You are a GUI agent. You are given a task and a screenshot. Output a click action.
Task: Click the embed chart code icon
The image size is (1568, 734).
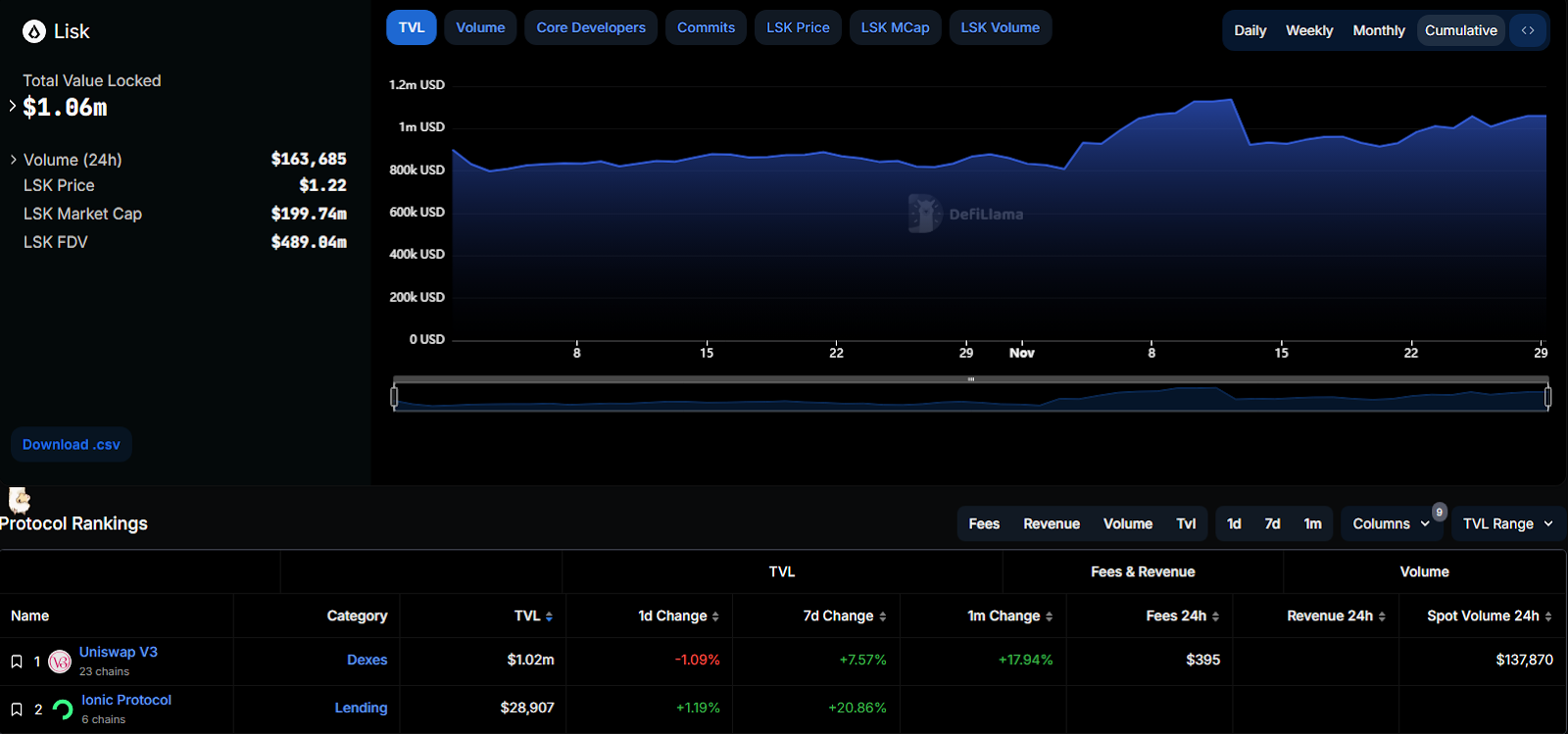tap(1528, 30)
